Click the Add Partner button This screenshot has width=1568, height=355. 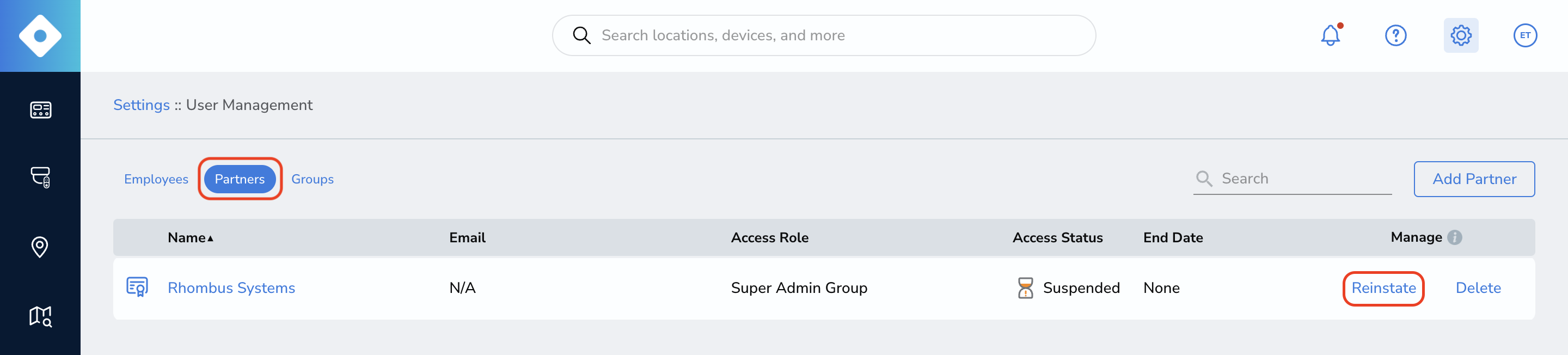(x=1474, y=179)
